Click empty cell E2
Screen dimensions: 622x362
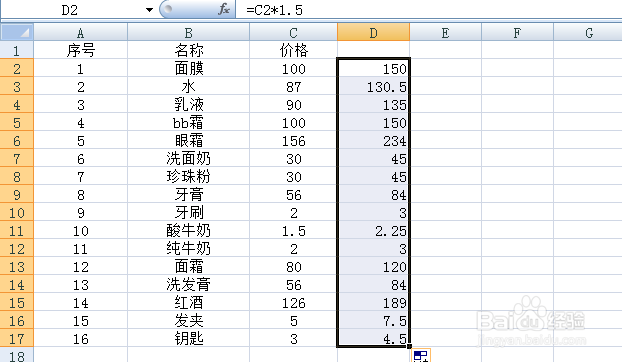[x=445, y=69]
